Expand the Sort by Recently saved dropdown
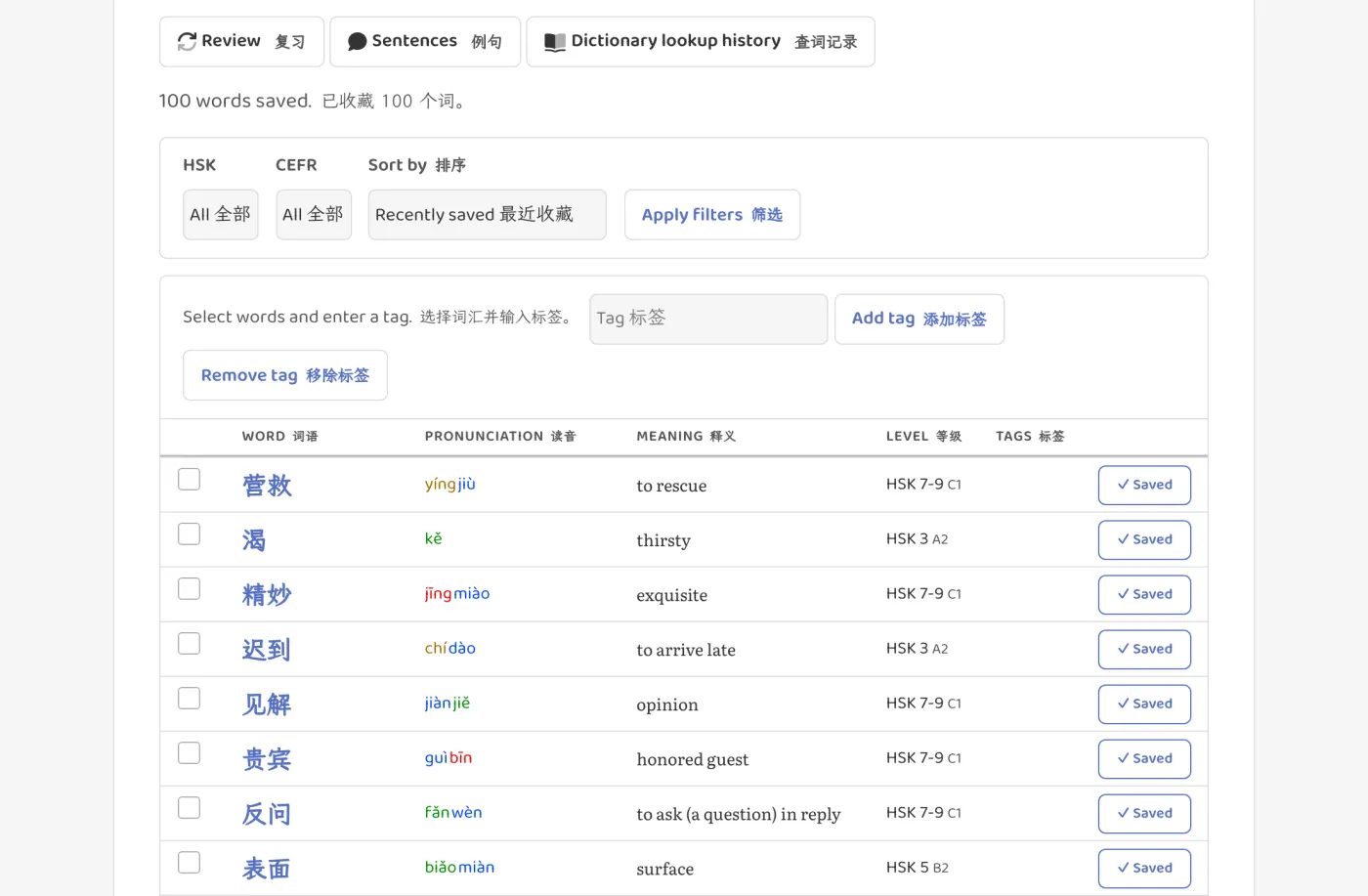Screen dimensions: 1368x896 click(x=488, y=214)
